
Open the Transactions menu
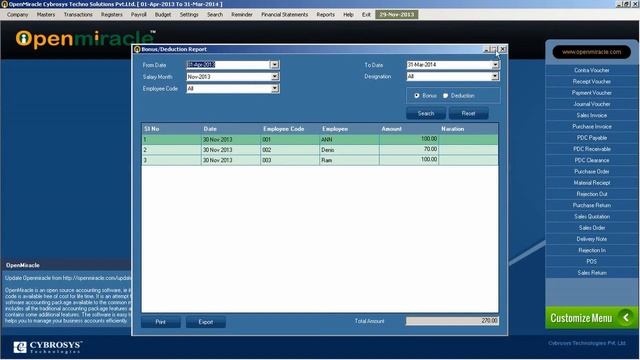tap(78, 14)
